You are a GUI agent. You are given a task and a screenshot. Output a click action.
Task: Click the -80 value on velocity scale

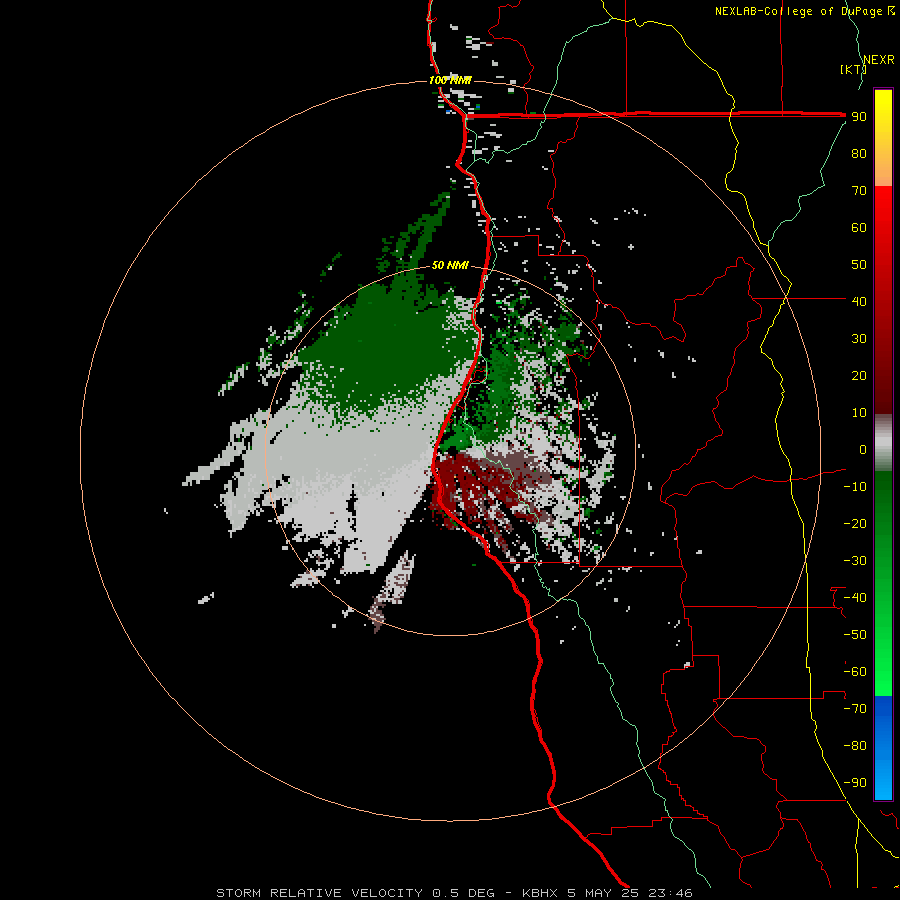click(855, 746)
